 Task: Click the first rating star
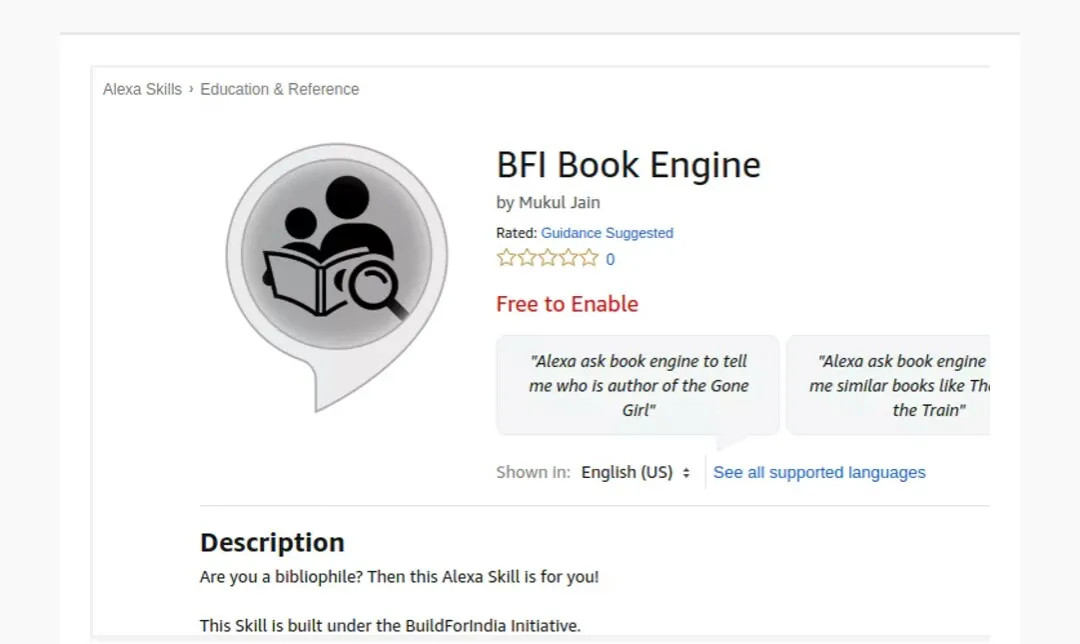506,258
